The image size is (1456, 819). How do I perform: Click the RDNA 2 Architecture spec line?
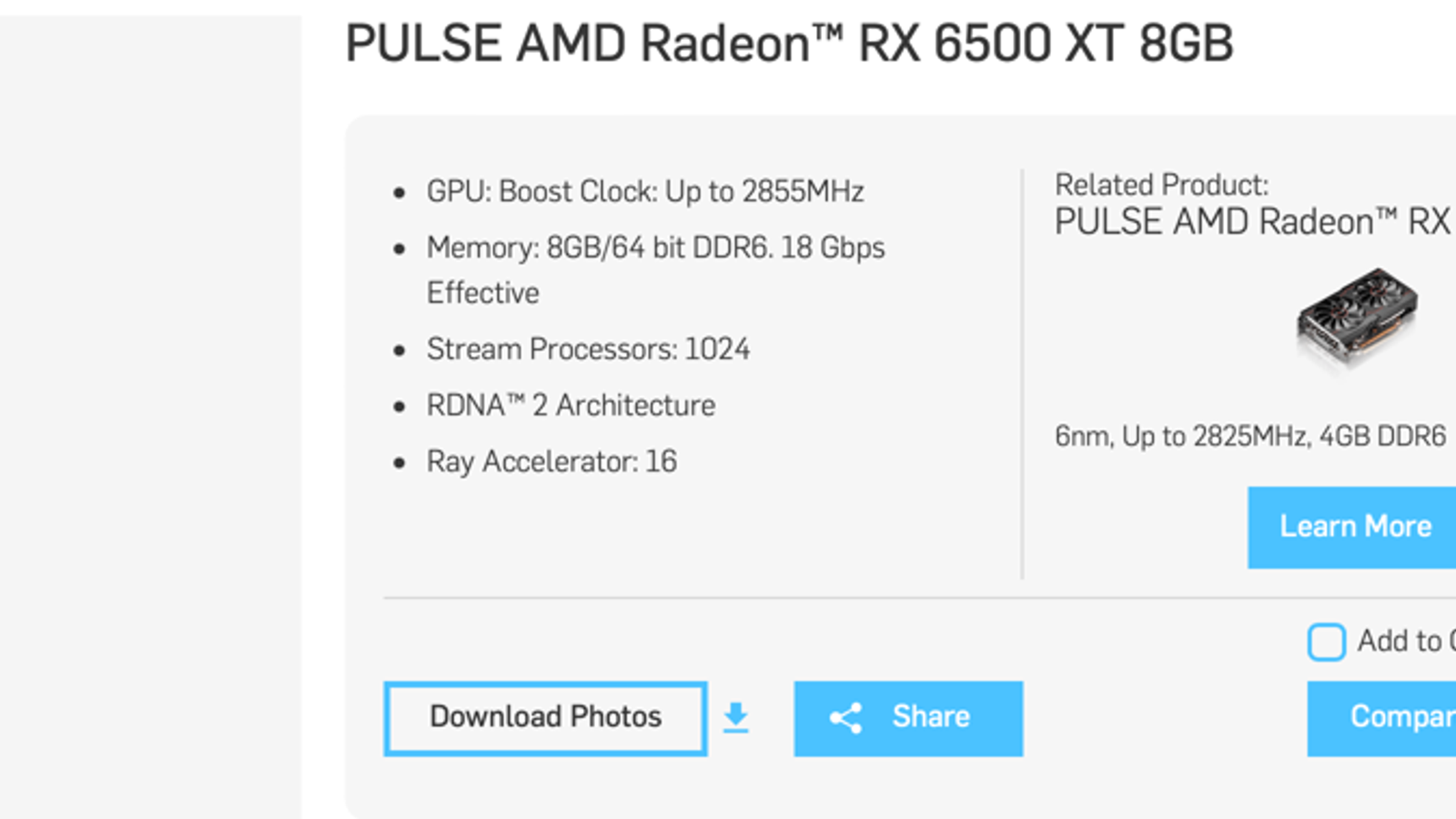[x=571, y=406]
